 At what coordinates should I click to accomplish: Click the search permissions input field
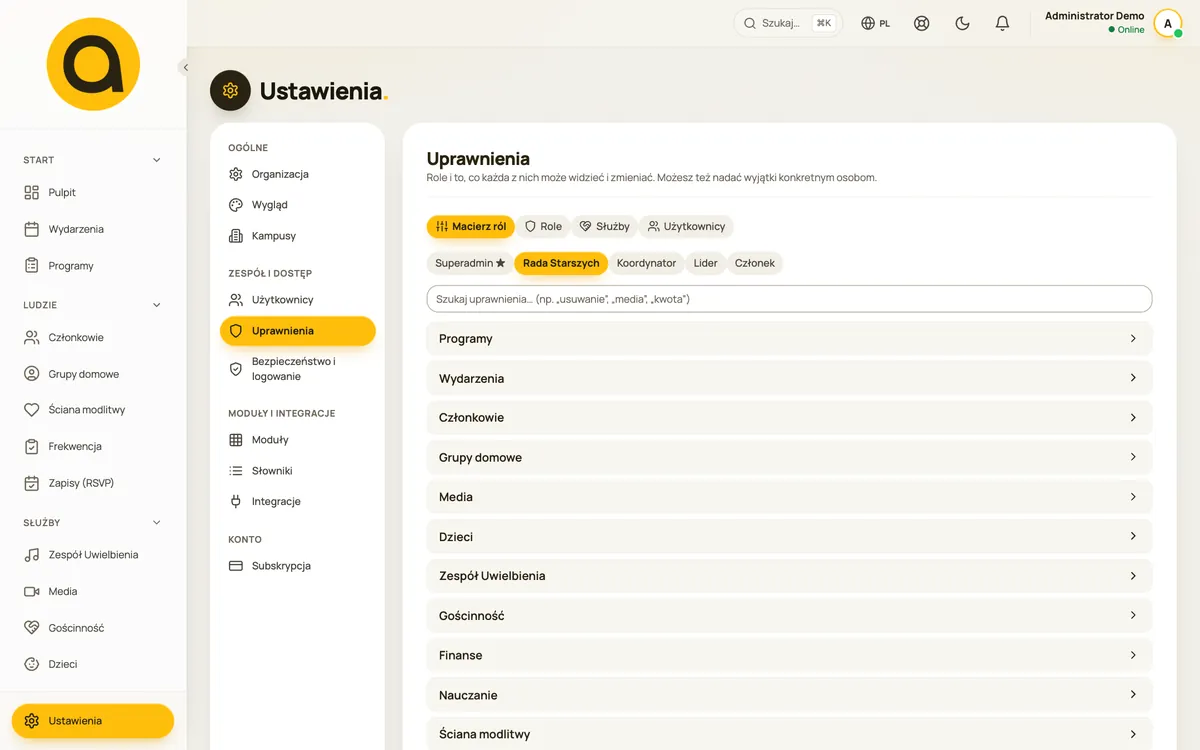(x=789, y=299)
